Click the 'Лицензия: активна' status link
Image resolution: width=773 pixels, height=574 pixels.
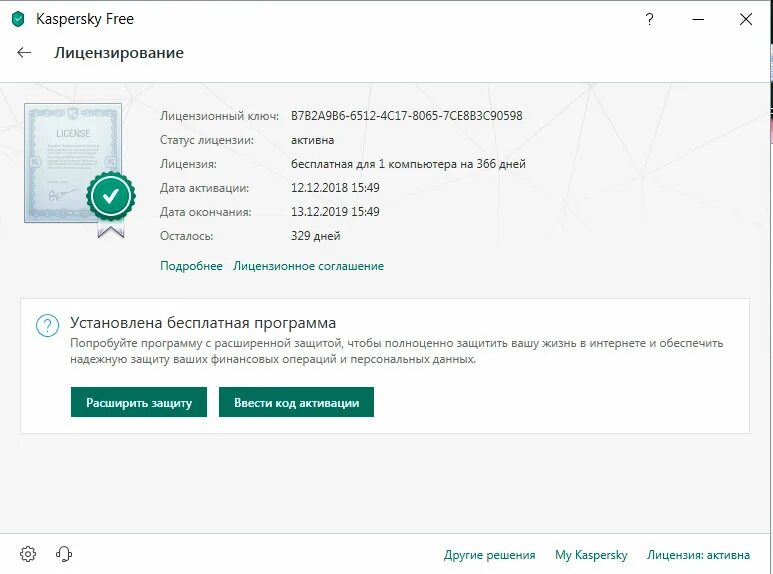click(x=698, y=555)
